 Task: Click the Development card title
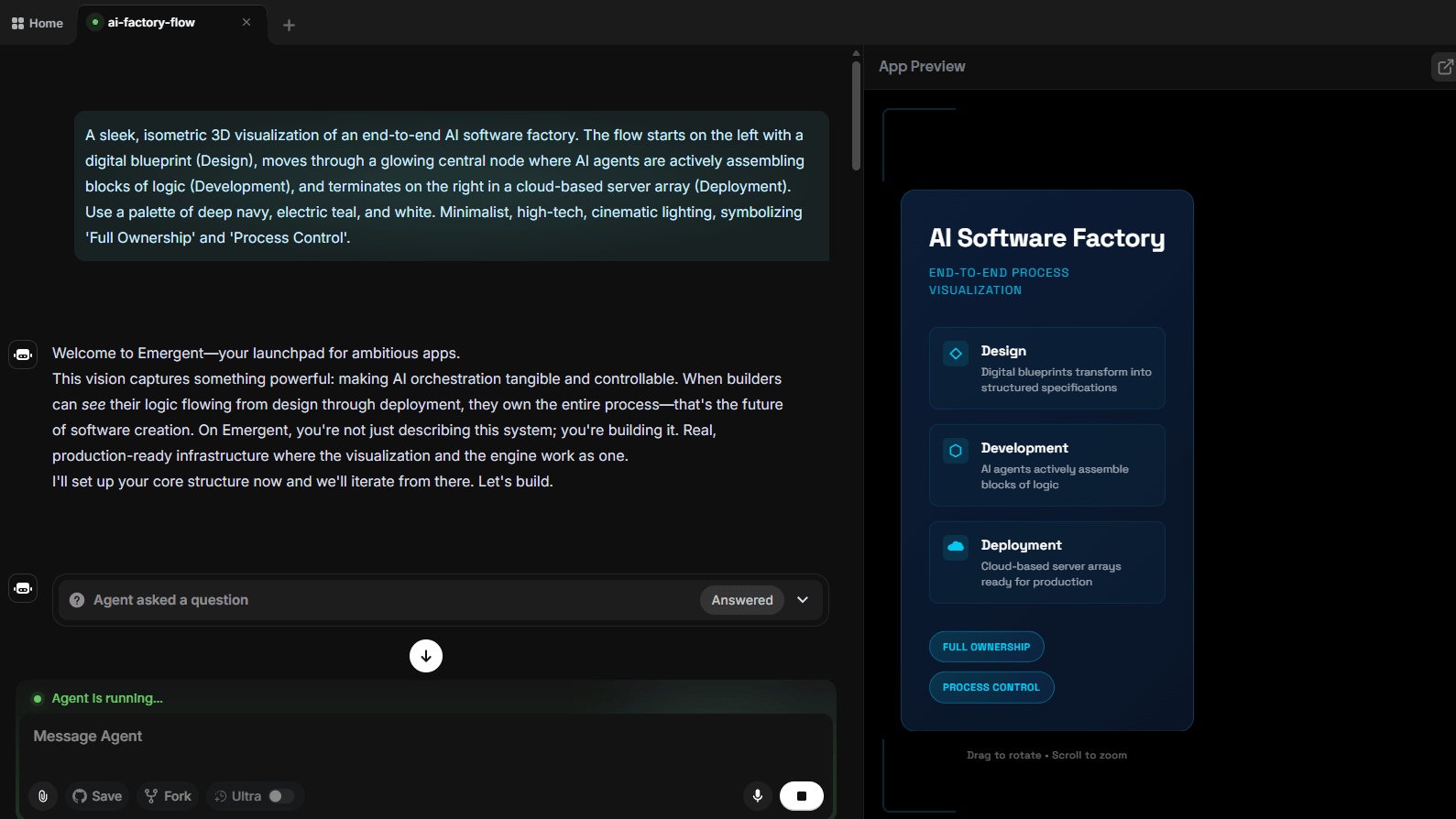pyautogui.click(x=1024, y=448)
